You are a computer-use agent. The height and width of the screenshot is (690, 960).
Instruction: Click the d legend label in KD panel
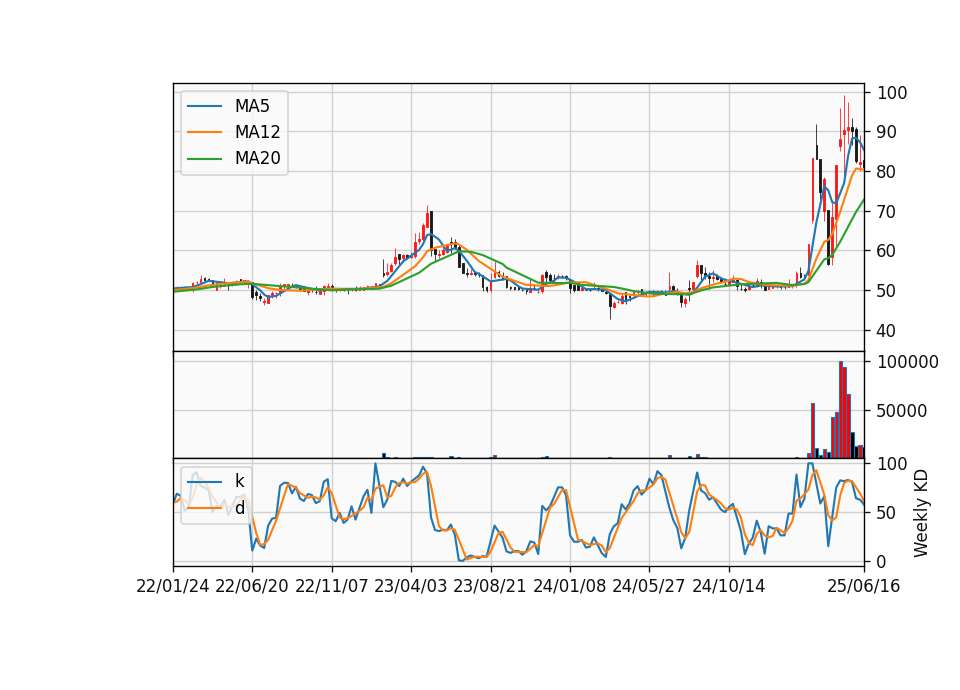(x=239, y=508)
